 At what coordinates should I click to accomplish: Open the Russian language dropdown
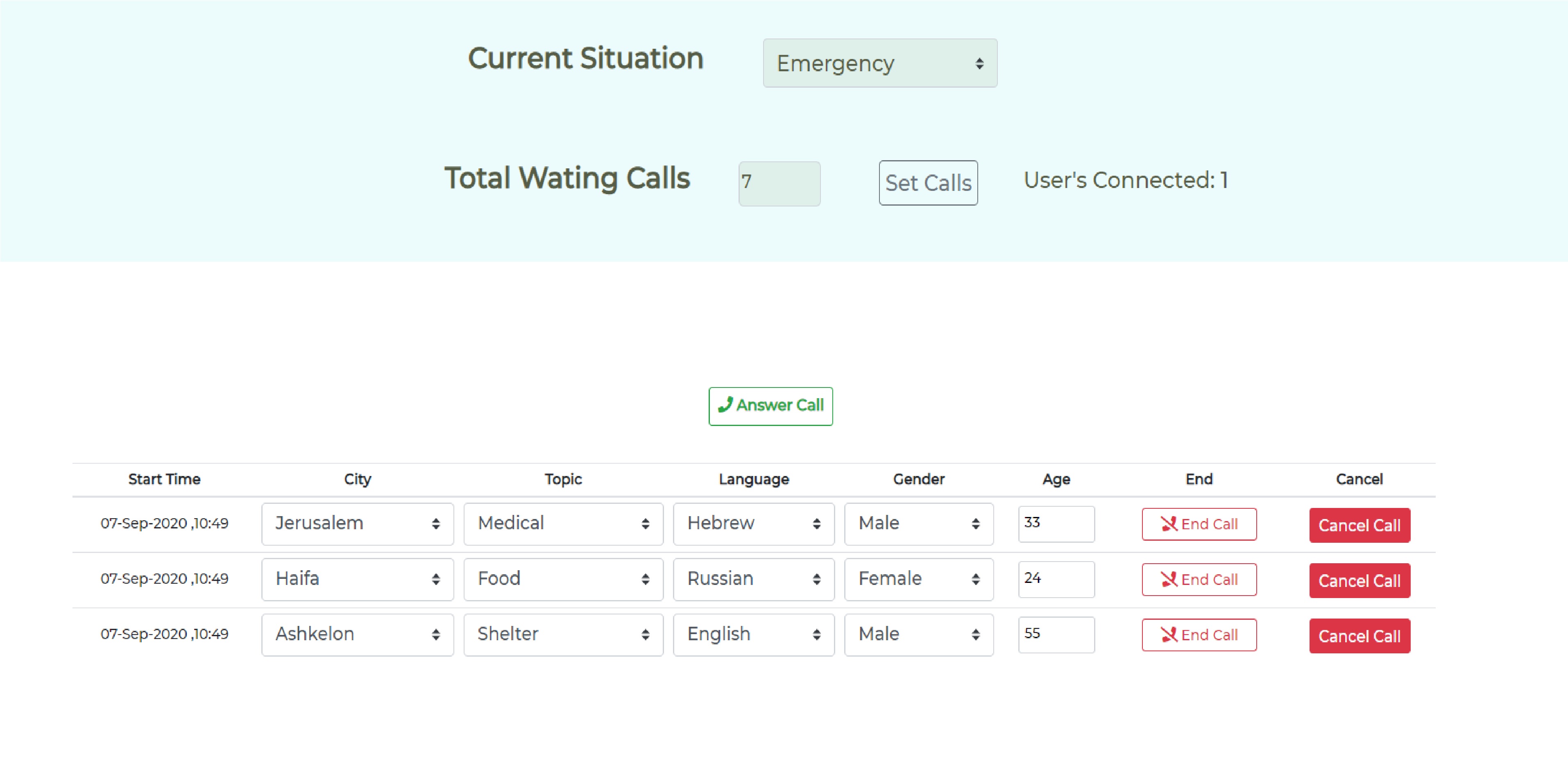pos(754,579)
